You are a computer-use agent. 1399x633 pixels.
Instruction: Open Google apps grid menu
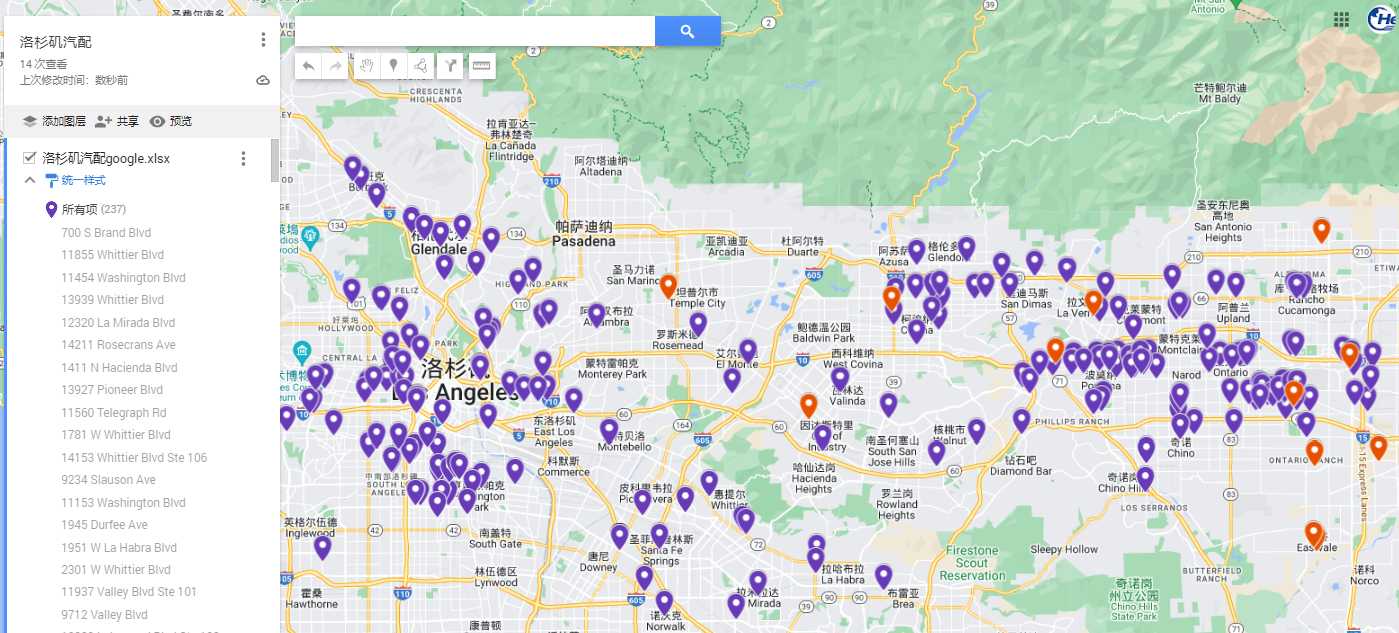pos(1341,19)
